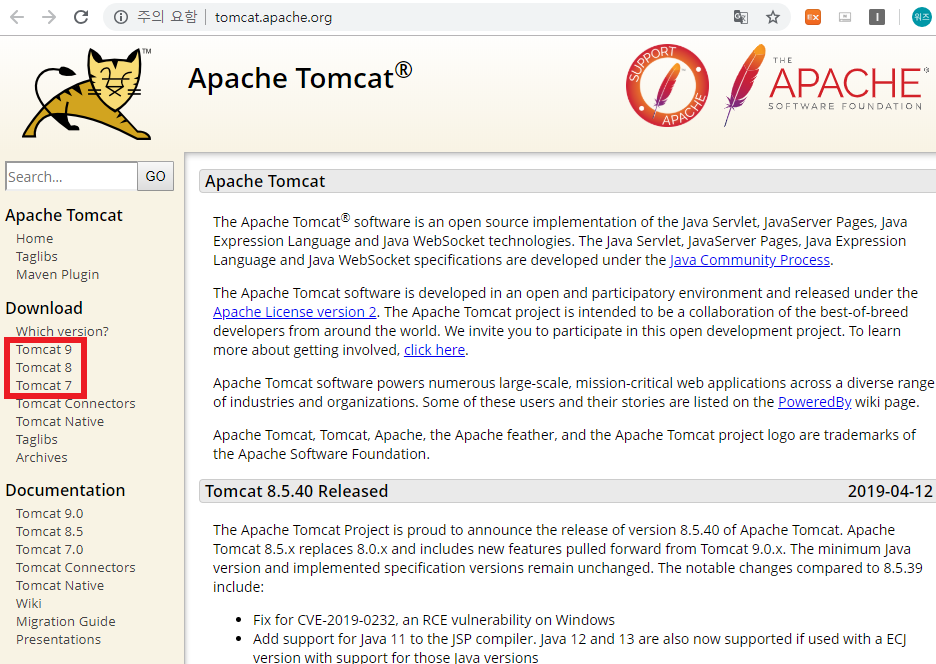Click the 'Apache Tomcat' sidebar heading
The height and width of the screenshot is (664, 936).
coord(64,215)
